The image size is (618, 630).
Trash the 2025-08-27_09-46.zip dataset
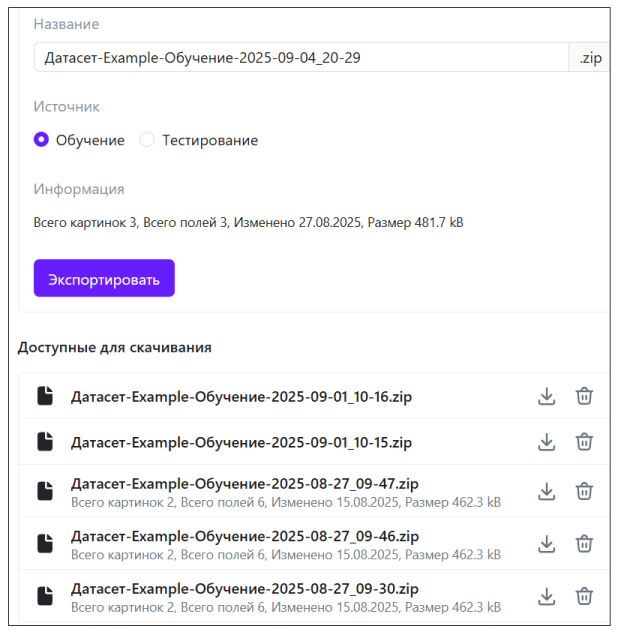point(584,543)
